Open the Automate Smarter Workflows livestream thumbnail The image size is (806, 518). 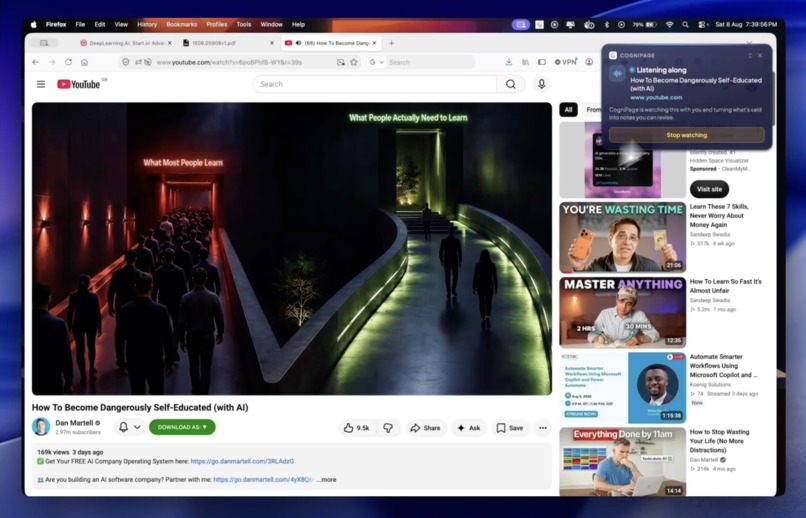622,387
